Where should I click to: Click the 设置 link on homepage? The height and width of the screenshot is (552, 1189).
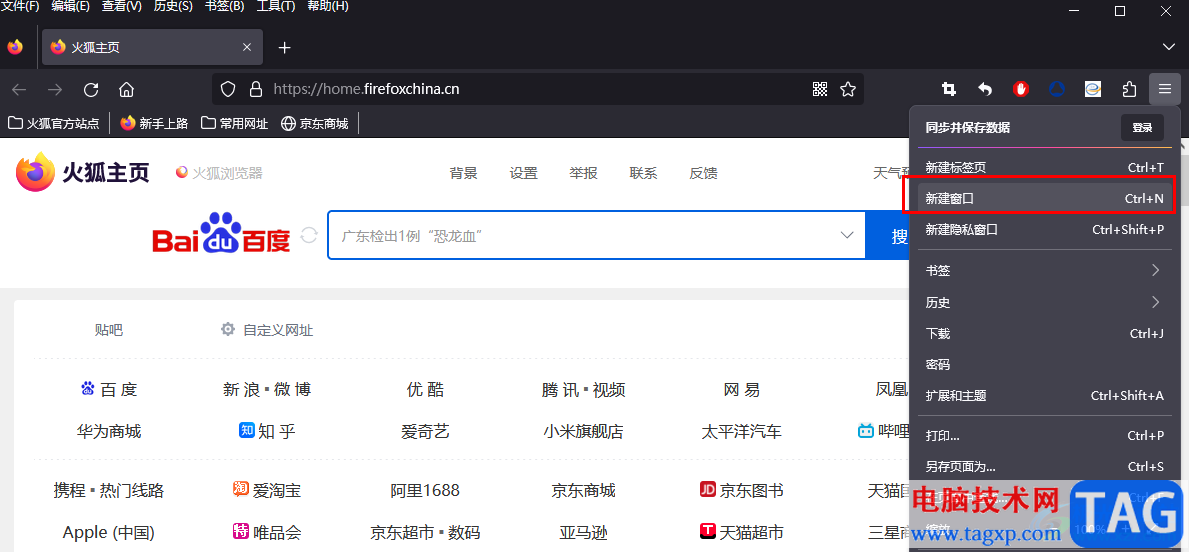tap(523, 174)
